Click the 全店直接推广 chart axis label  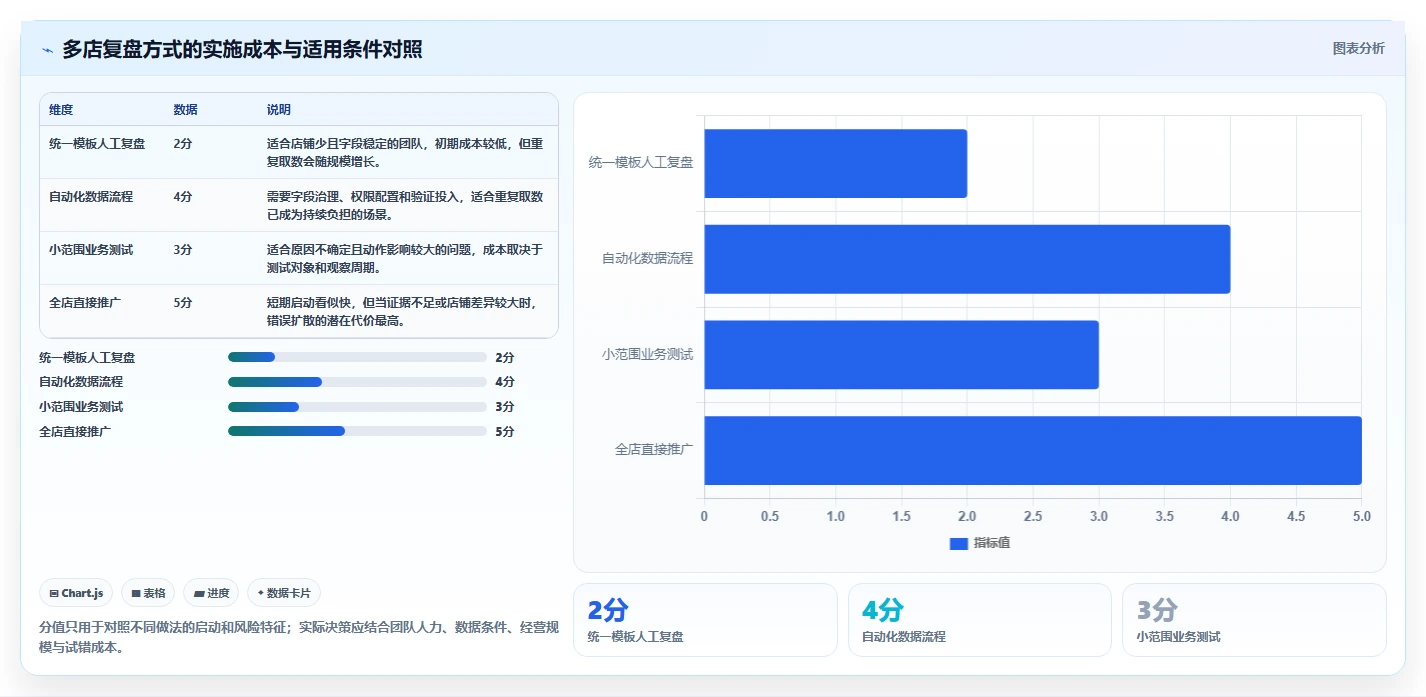(x=654, y=450)
